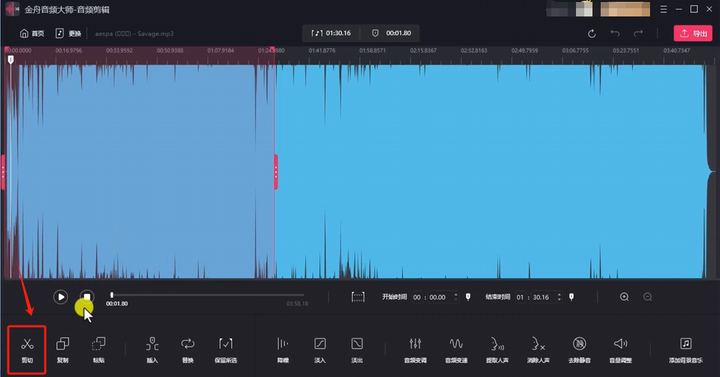This screenshot has width=720, height=377.
Task: Click the right red selection handle
Action: (276, 172)
